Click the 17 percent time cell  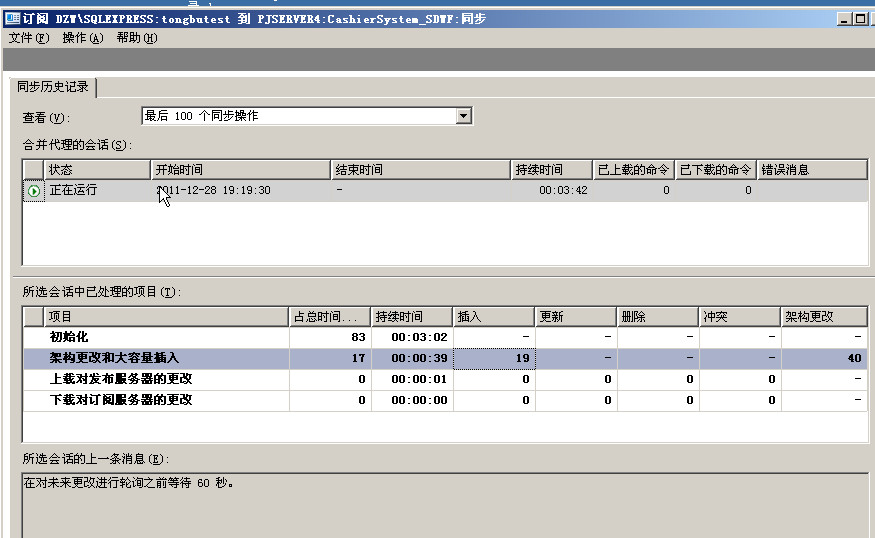pyautogui.click(x=330, y=358)
